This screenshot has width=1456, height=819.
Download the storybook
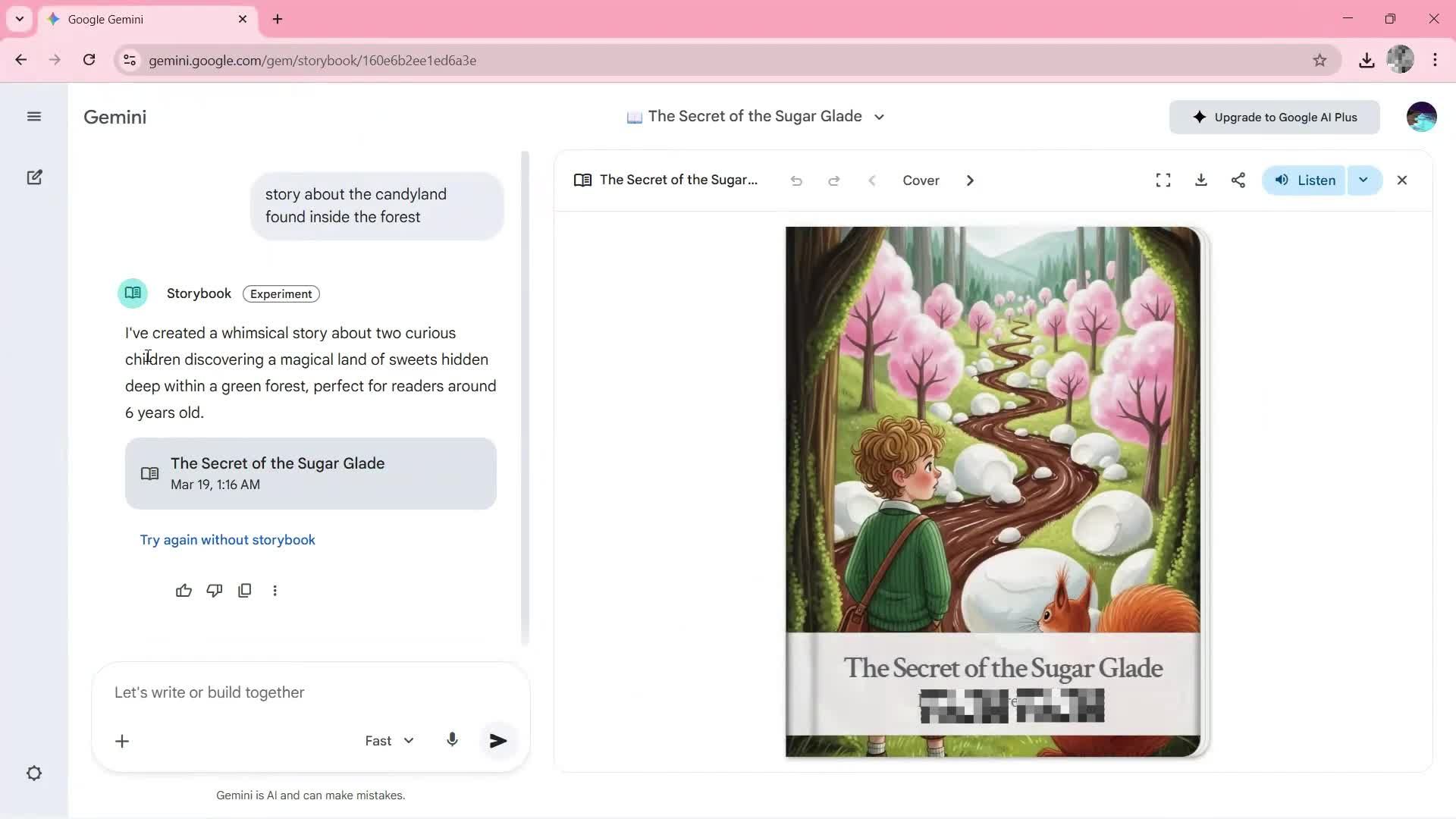[x=1200, y=180]
